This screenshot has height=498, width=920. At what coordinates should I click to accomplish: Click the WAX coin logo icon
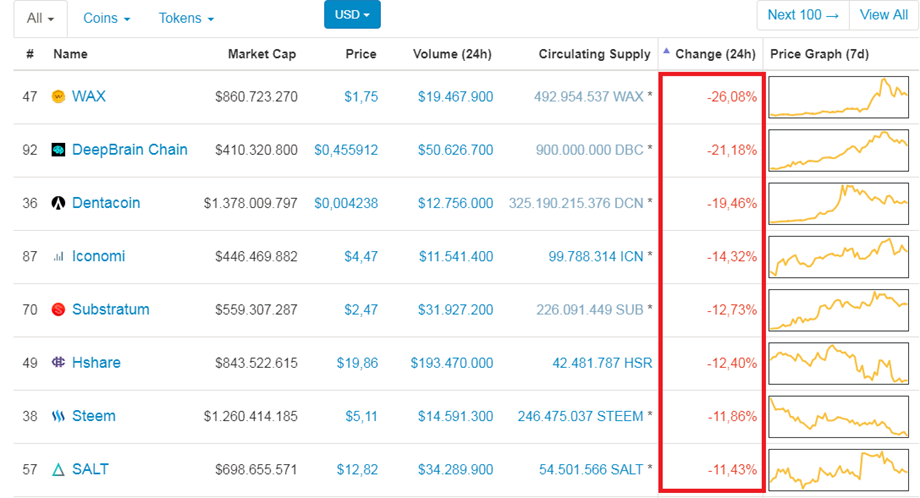point(58,97)
